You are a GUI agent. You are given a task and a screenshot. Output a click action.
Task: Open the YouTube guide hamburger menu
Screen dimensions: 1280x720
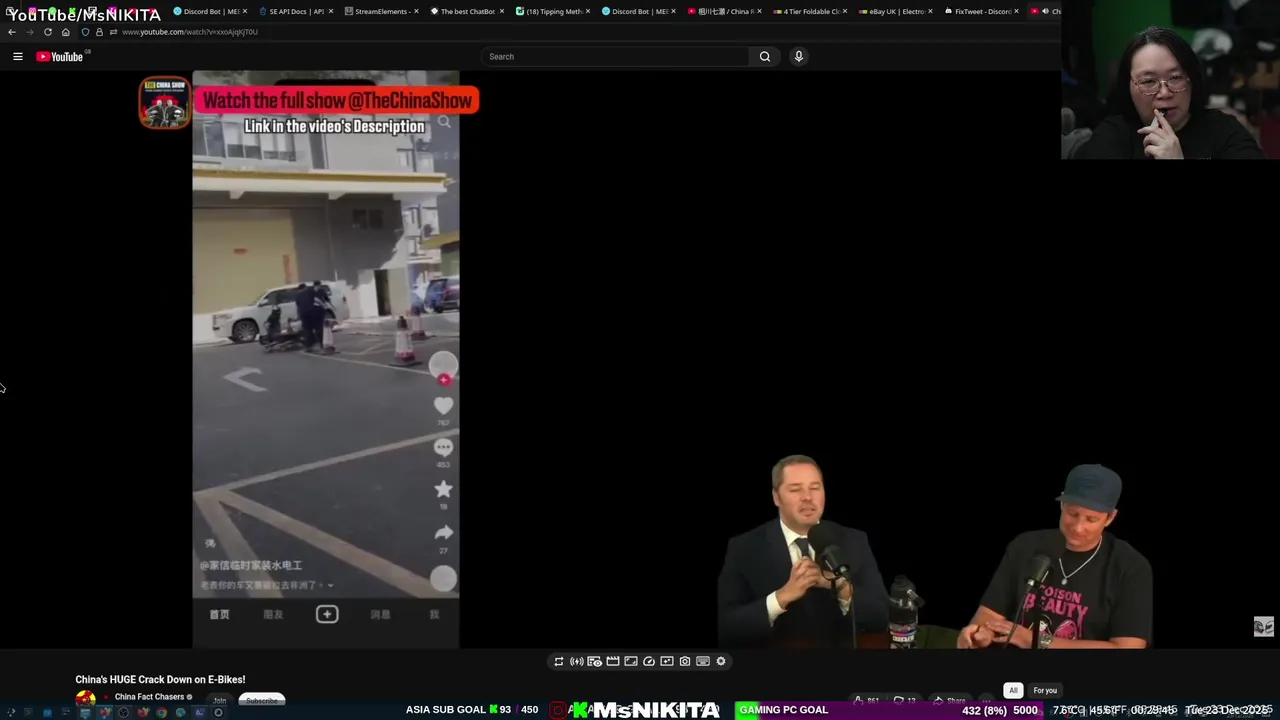(17, 57)
